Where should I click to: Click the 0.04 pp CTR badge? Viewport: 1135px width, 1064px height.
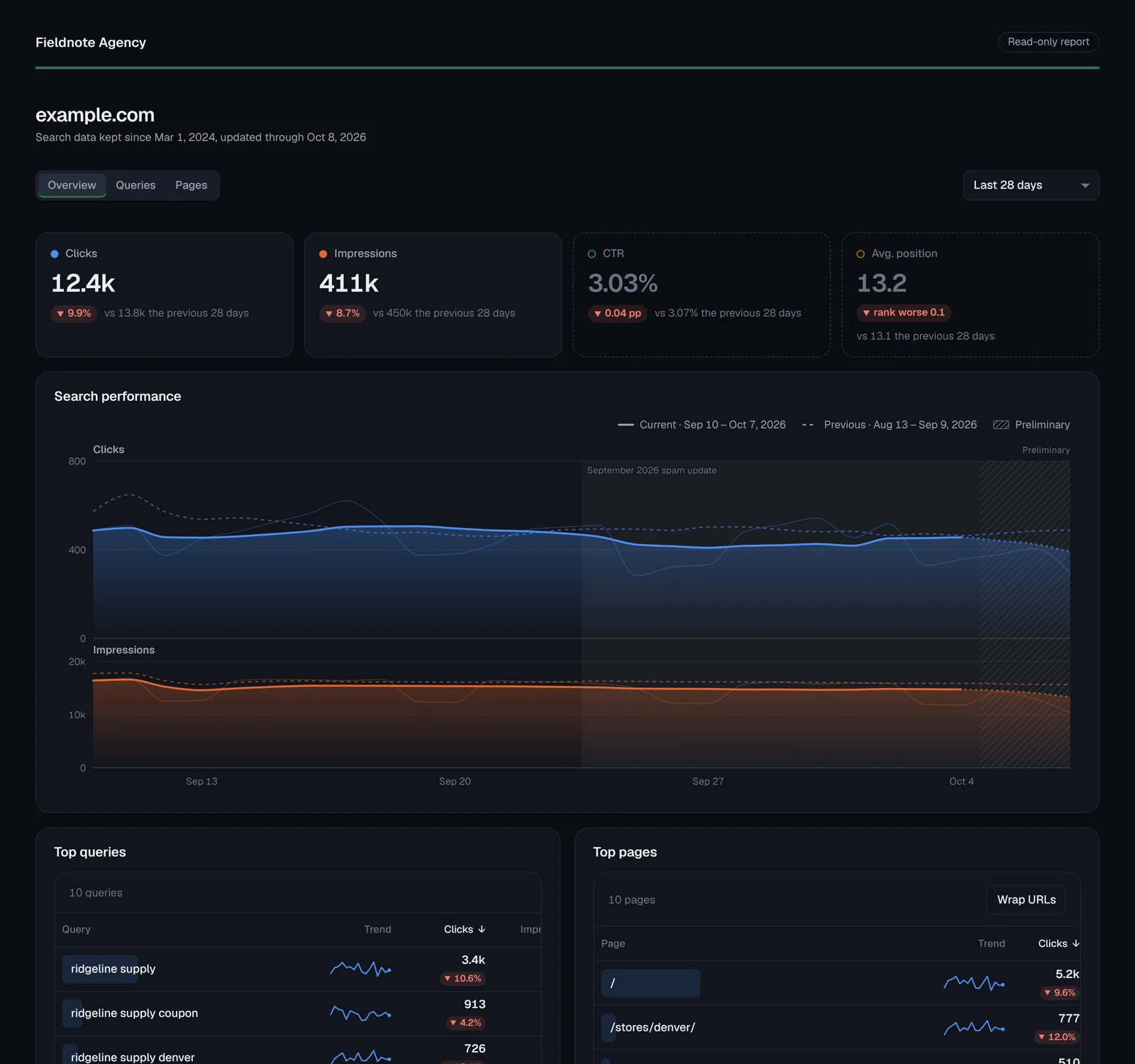[x=617, y=313]
